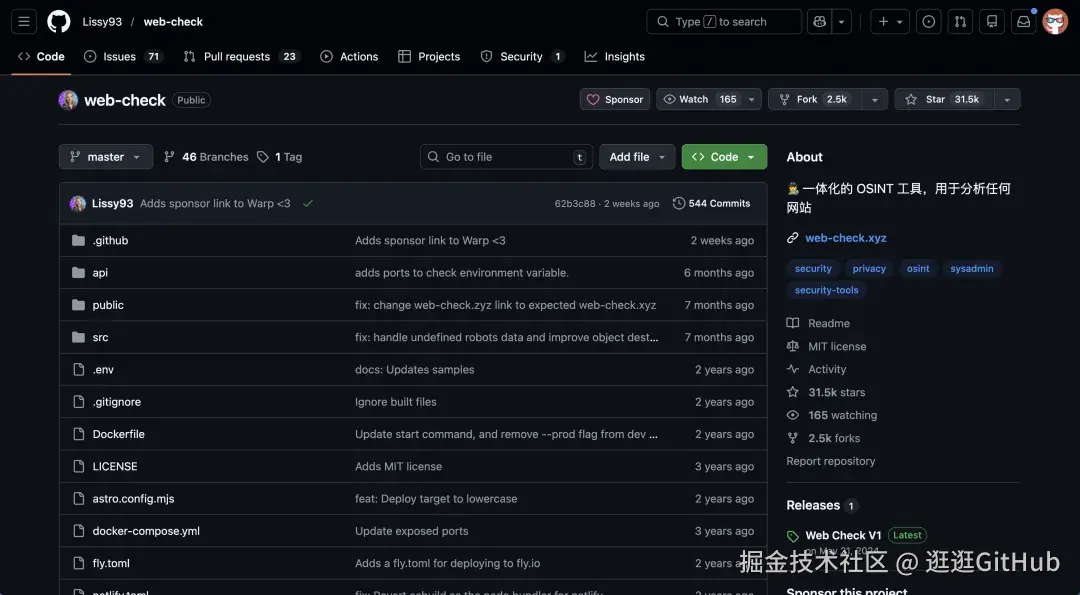The width and height of the screenshot is (1080, 595).
Task: Open the astro.config.mjs file
Action: tap(134, 499)
